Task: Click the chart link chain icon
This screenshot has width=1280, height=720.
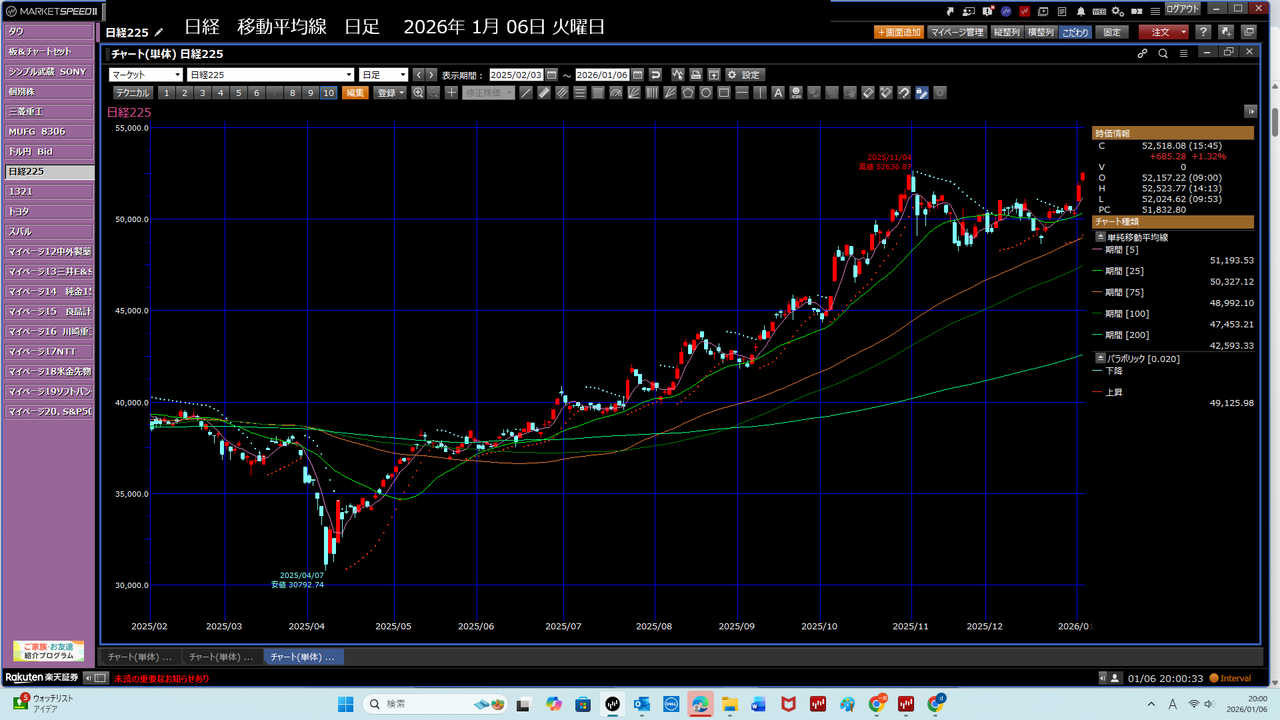Action: 1143,54
